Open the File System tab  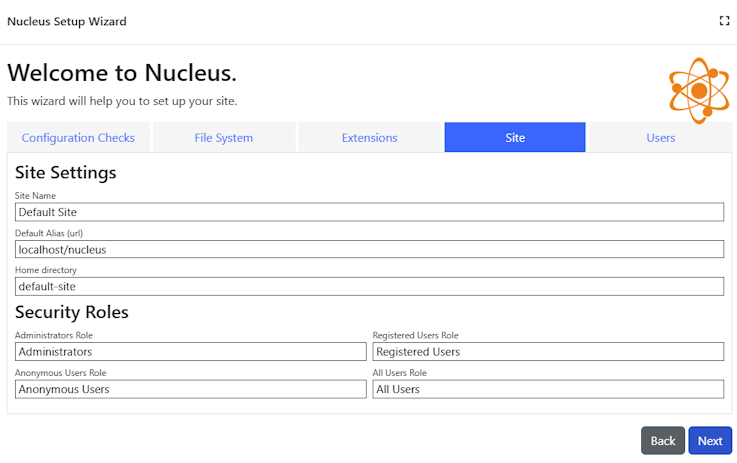pyautogui.click(x=224, y=138)
